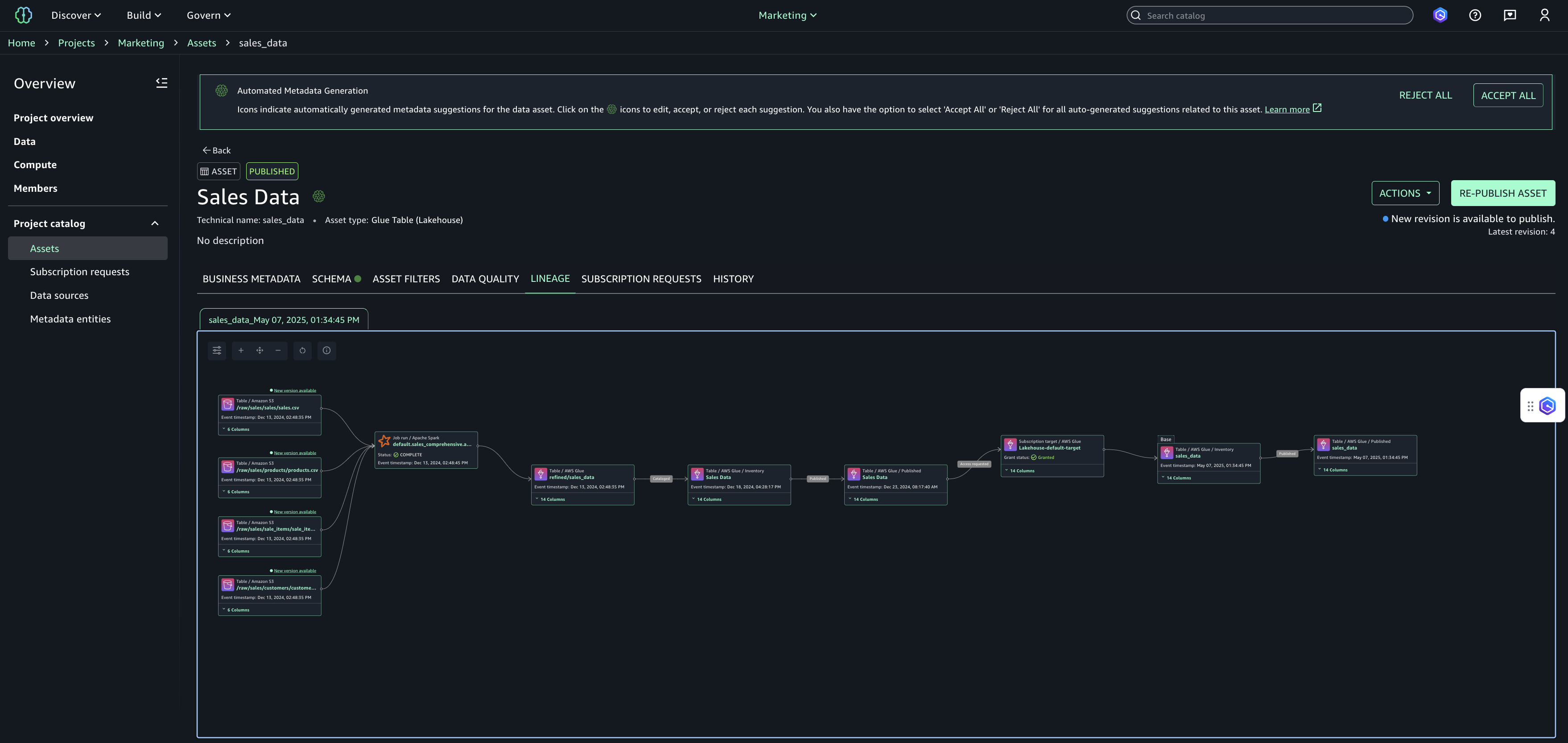The height and width of the screenshot is (743, 1568).
Task: Open the user profile icon
Action: (1544, 15)
